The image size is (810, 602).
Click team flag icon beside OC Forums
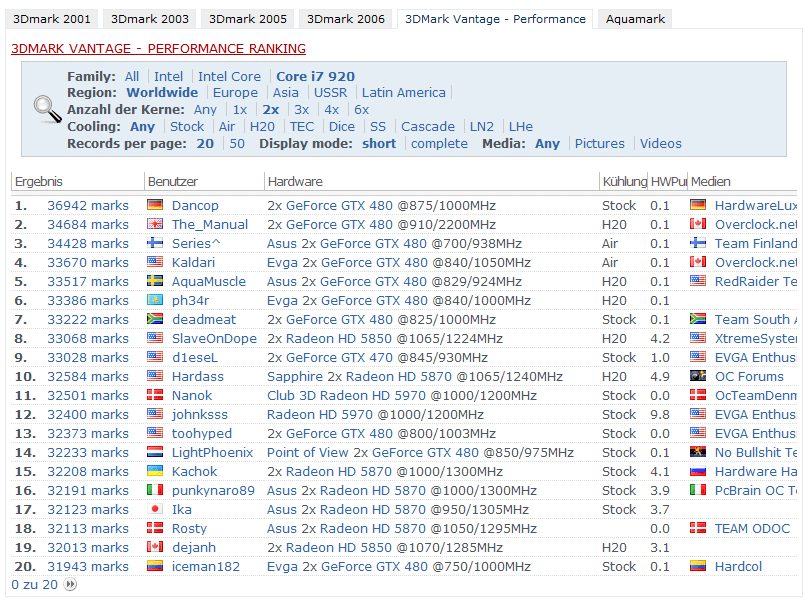click(x=698, y=376)
